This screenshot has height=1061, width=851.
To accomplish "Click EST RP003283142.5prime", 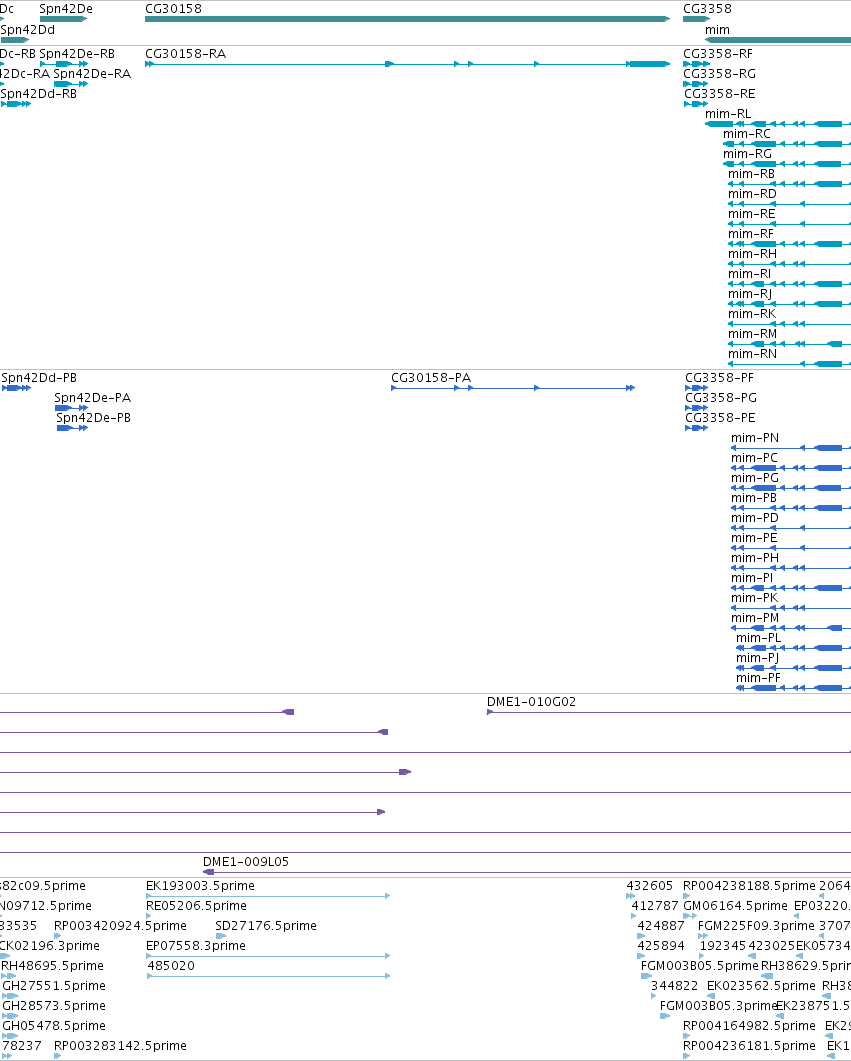I will 120,1045.
